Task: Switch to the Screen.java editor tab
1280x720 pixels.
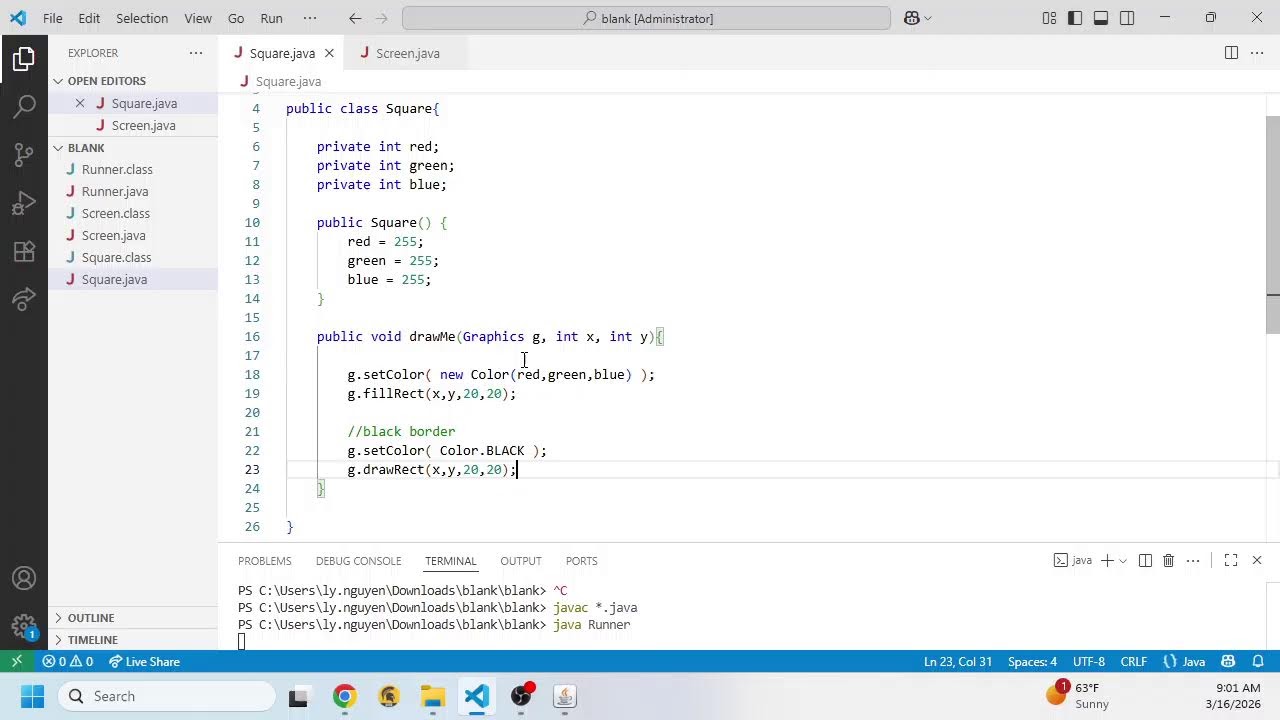Action: [407, 53]
